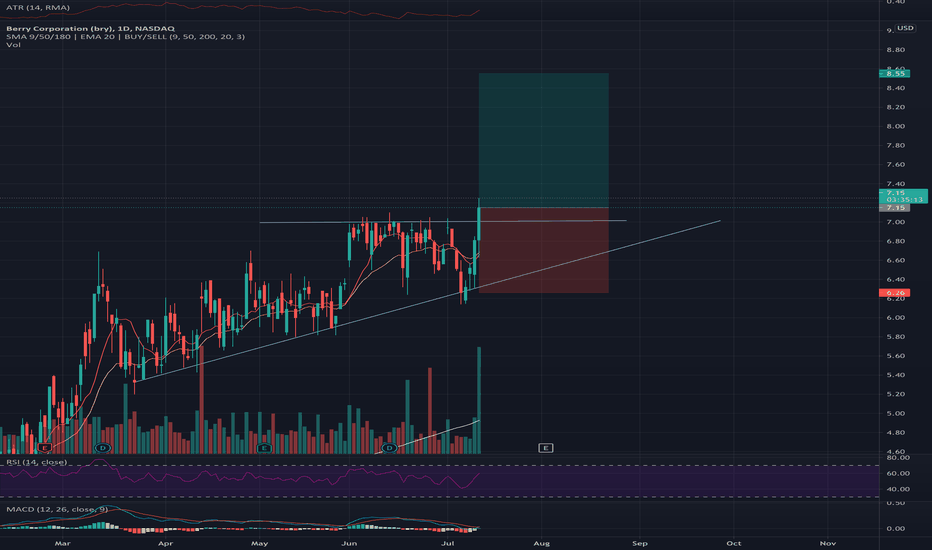Select the MACD (12, 26, close, 9) legend

[x=57, y=510]
